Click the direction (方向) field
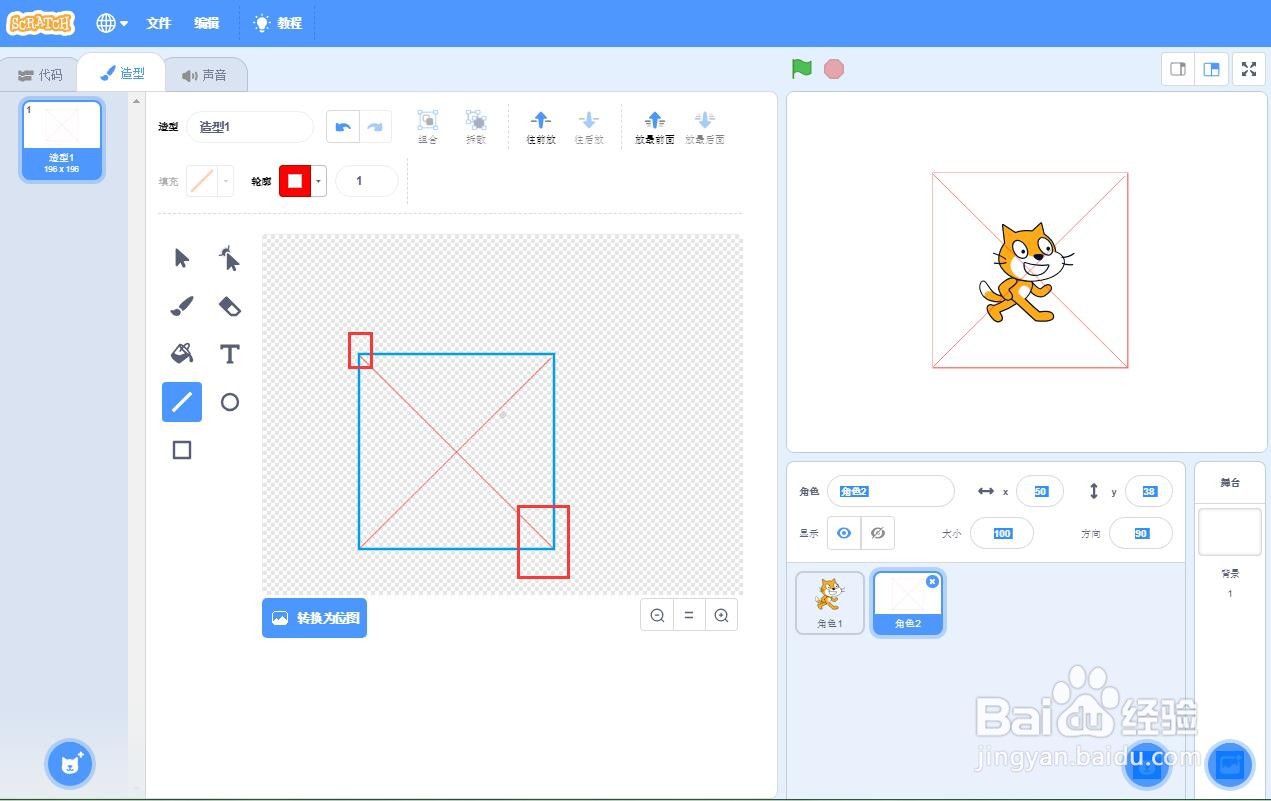1271x801 pixels. 1141,533
